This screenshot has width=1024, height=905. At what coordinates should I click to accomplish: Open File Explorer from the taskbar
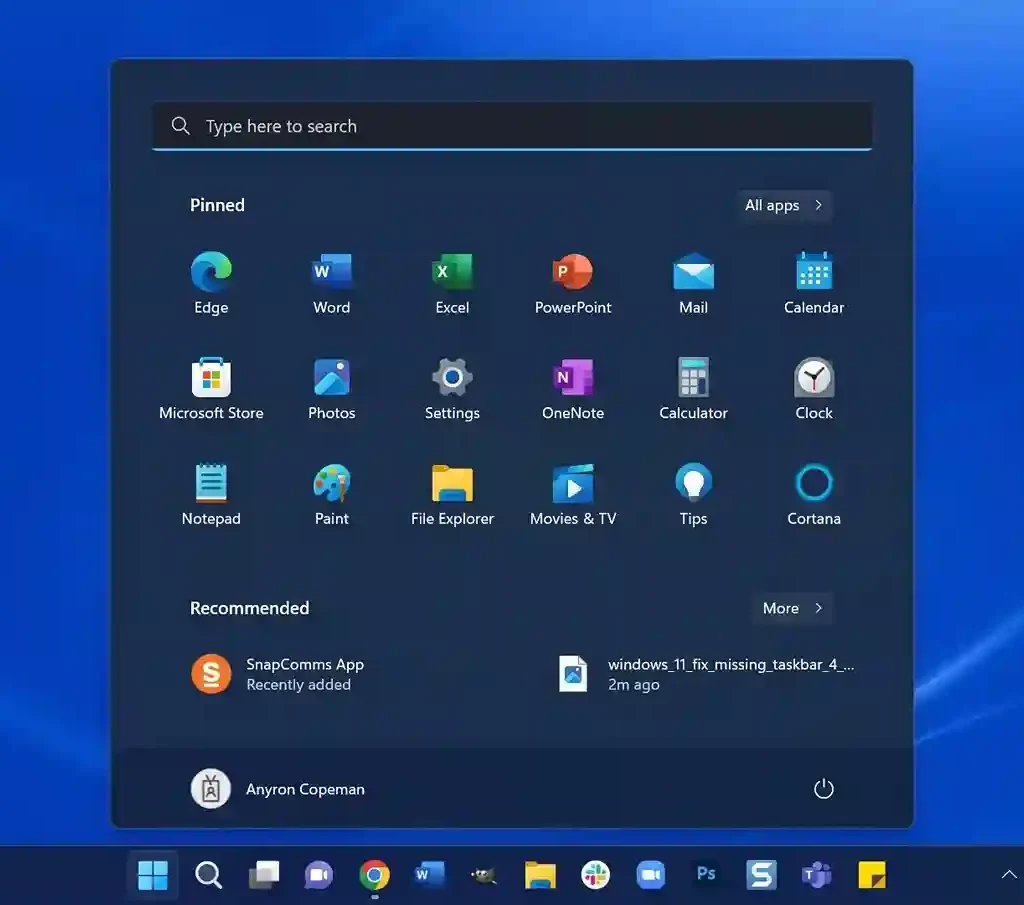click(540, 874)
